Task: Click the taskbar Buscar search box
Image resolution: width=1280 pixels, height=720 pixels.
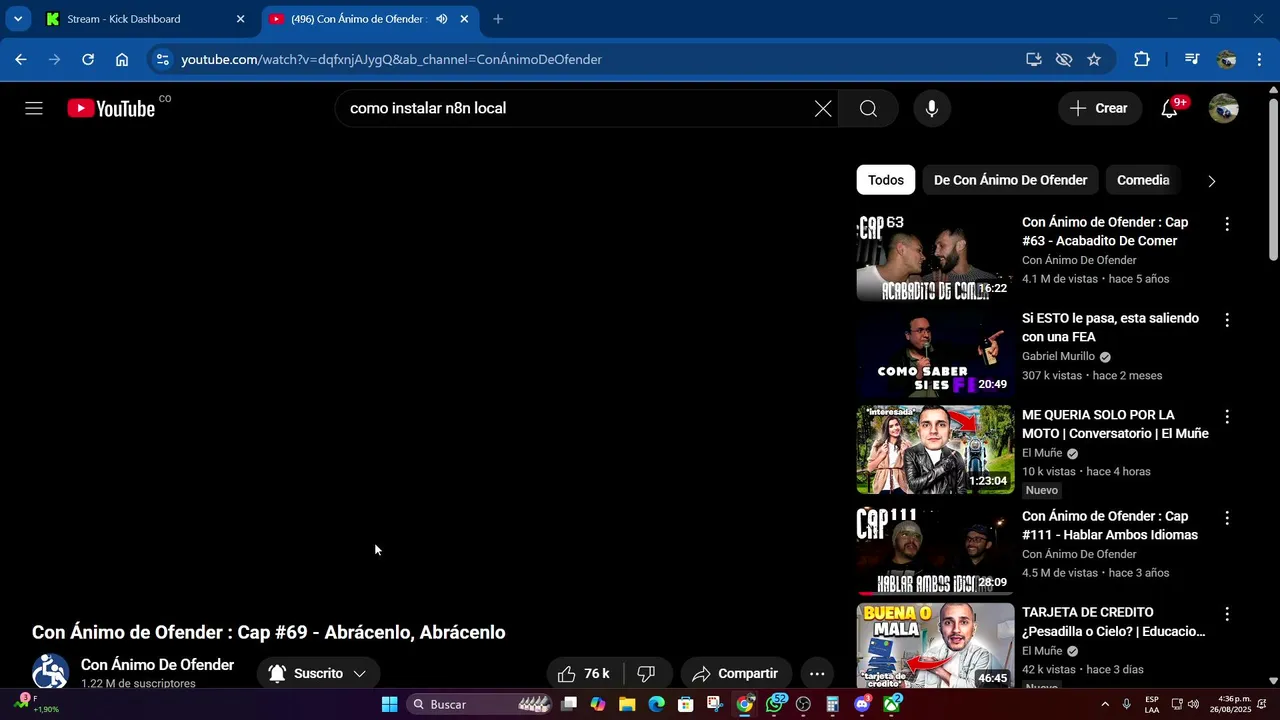Action: point(482,704)
